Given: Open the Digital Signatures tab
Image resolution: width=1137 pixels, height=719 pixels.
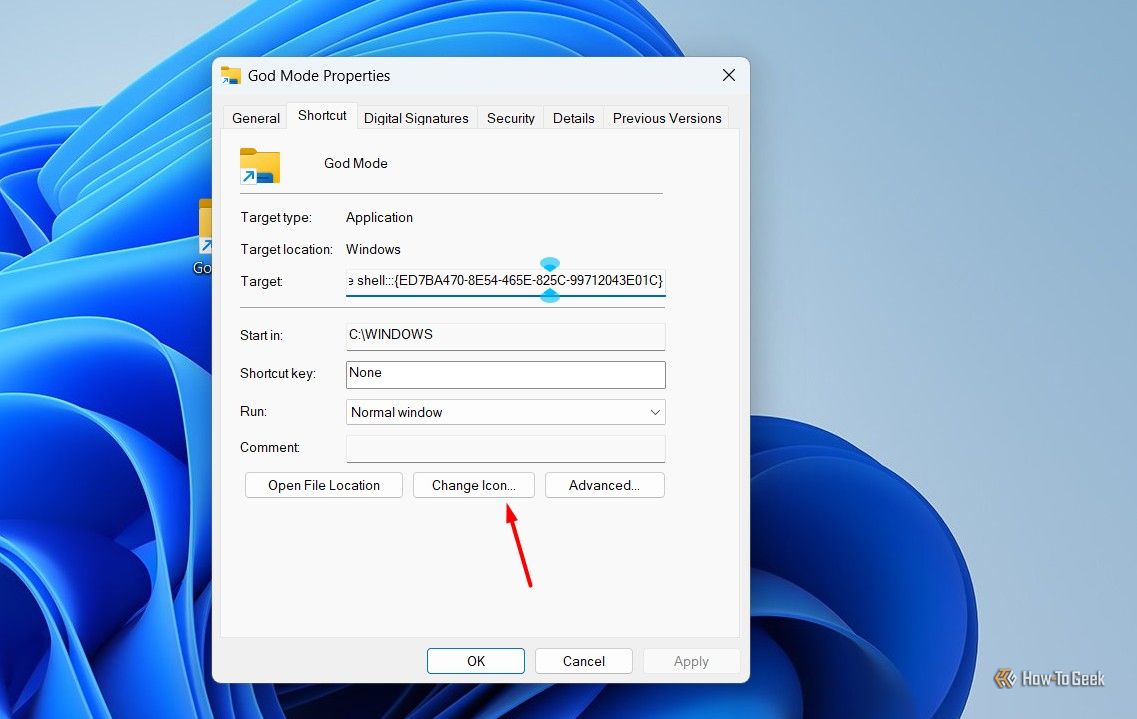Looking at the screenshot, I should (416, 118).
